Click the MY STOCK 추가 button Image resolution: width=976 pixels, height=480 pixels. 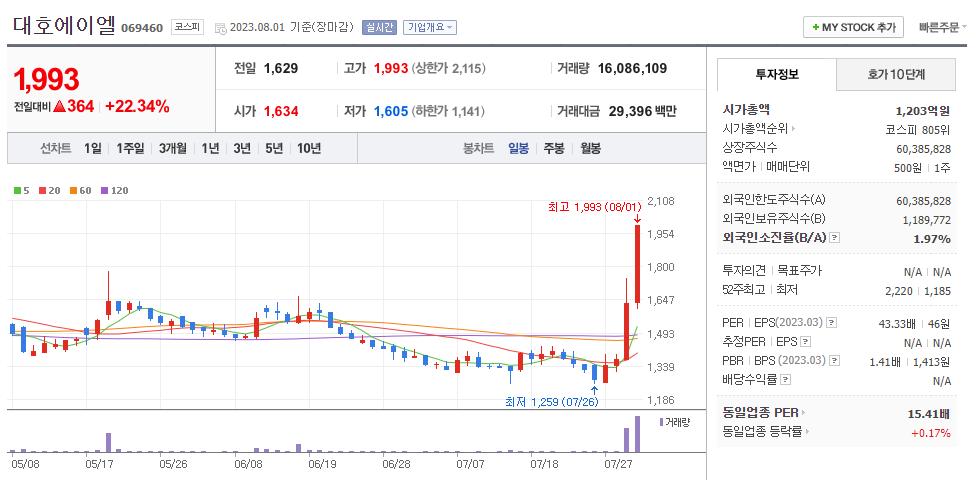853,27
